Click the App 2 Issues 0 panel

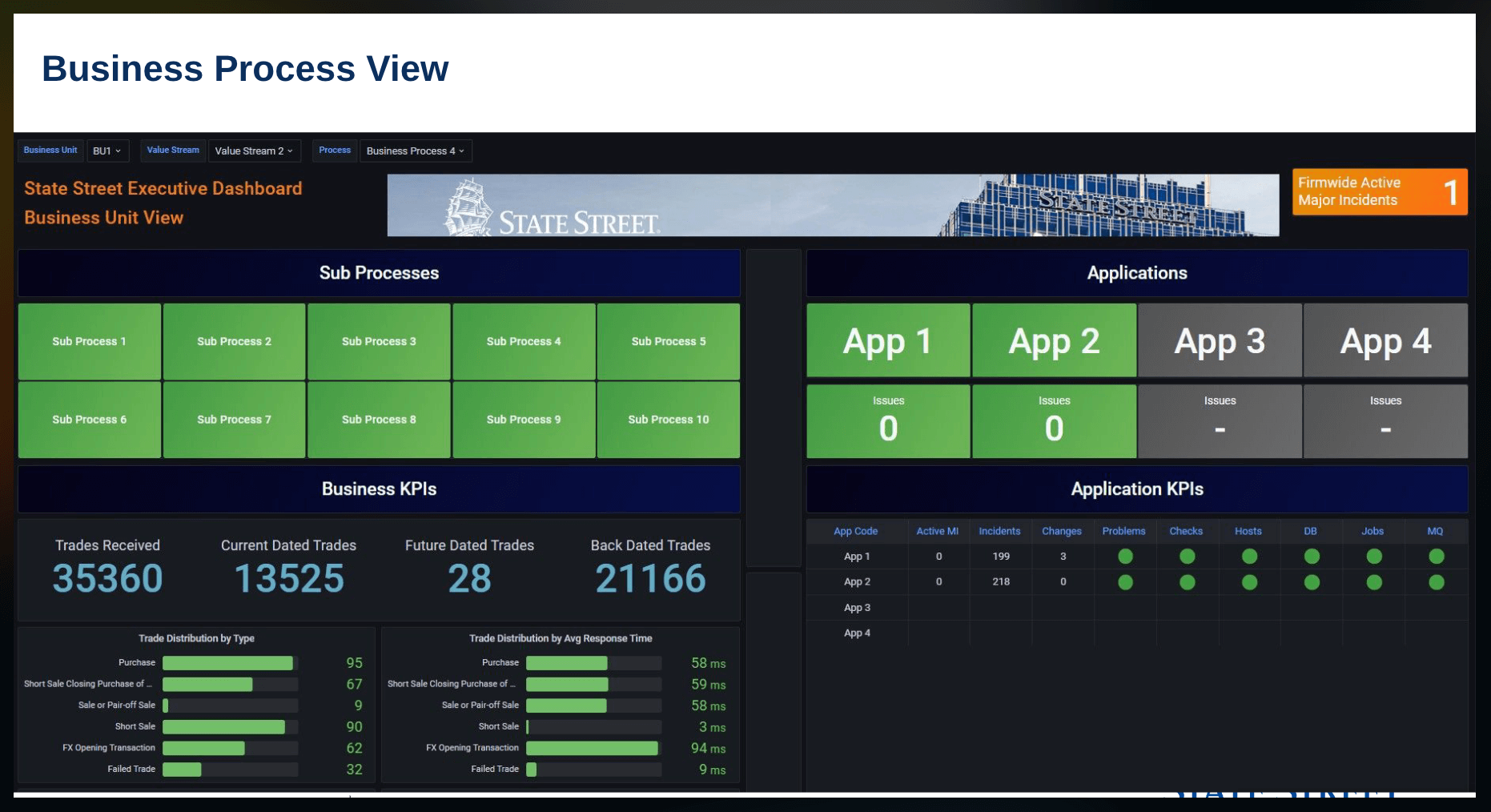point(1054,421)
